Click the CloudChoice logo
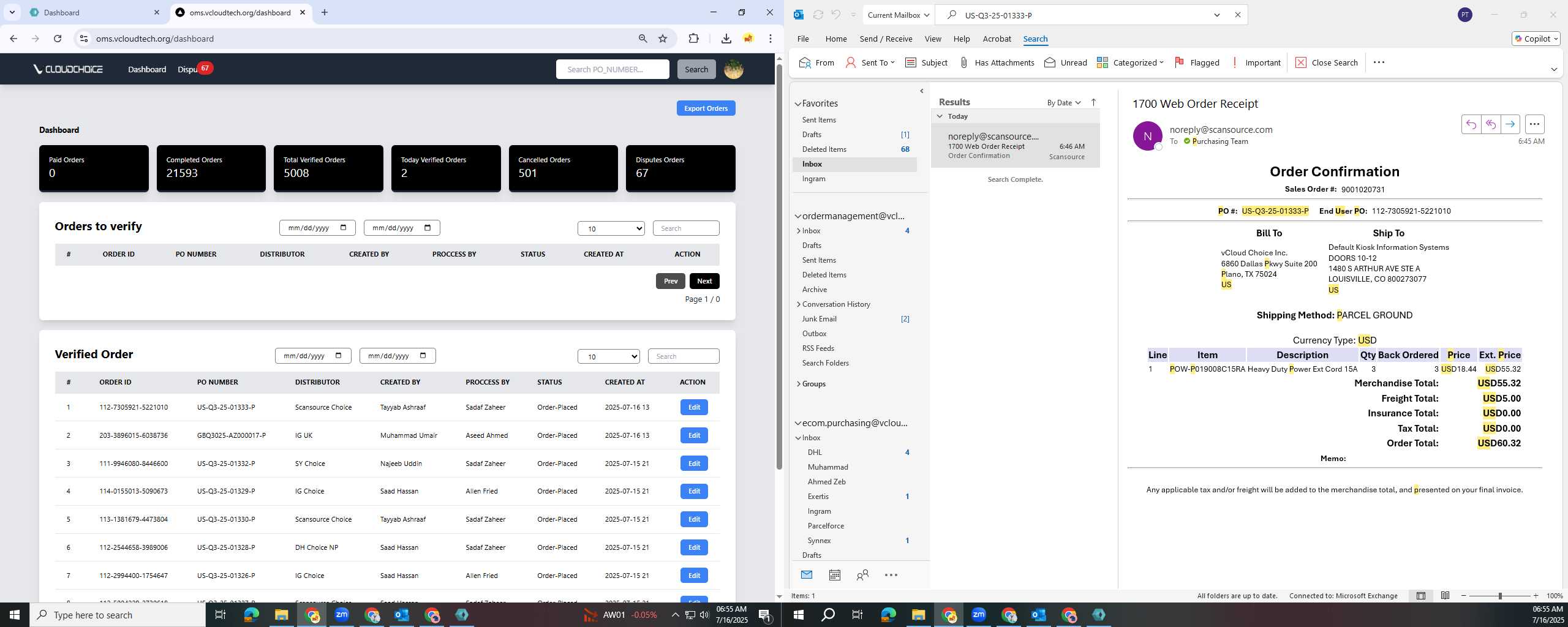 pyautogui.click(x=69, y=69)
